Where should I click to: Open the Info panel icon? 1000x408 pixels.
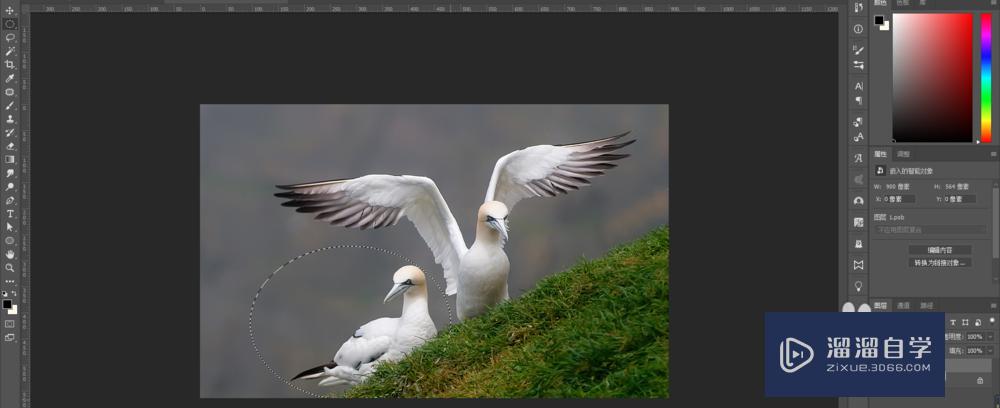tap(858, 29)
